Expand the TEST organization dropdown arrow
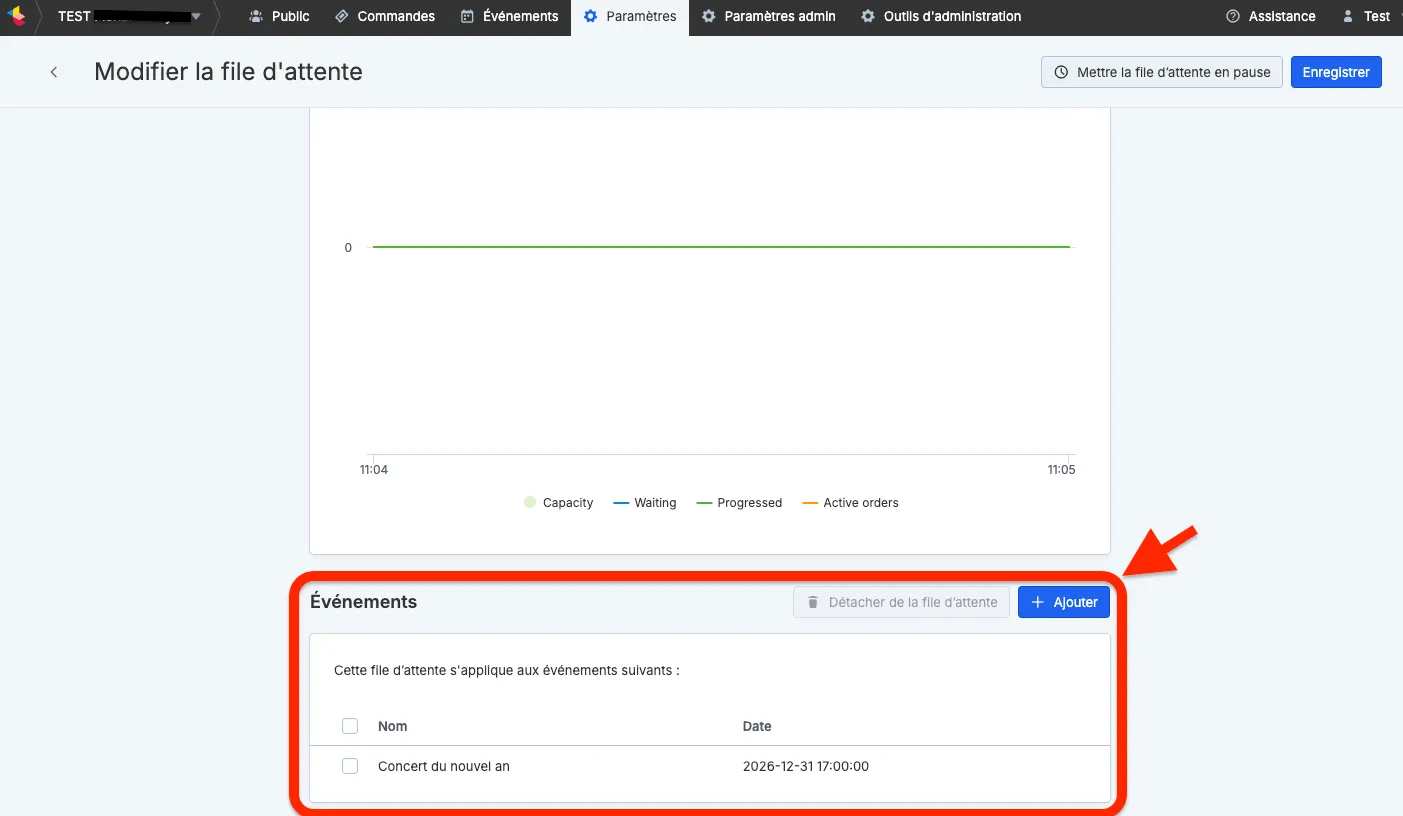Screen dimensions: 1403x816 [196, 16]
